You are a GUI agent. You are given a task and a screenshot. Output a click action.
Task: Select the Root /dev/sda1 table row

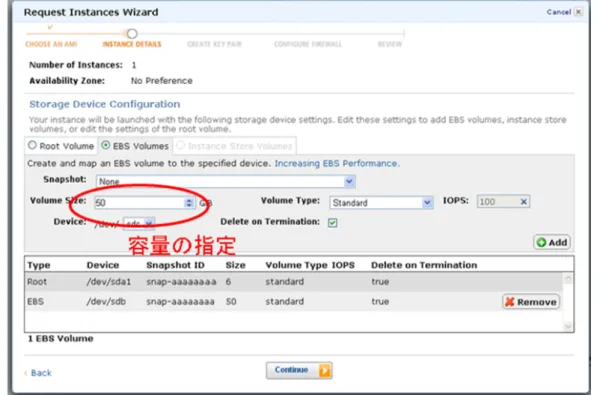click(x=293, y=282)
